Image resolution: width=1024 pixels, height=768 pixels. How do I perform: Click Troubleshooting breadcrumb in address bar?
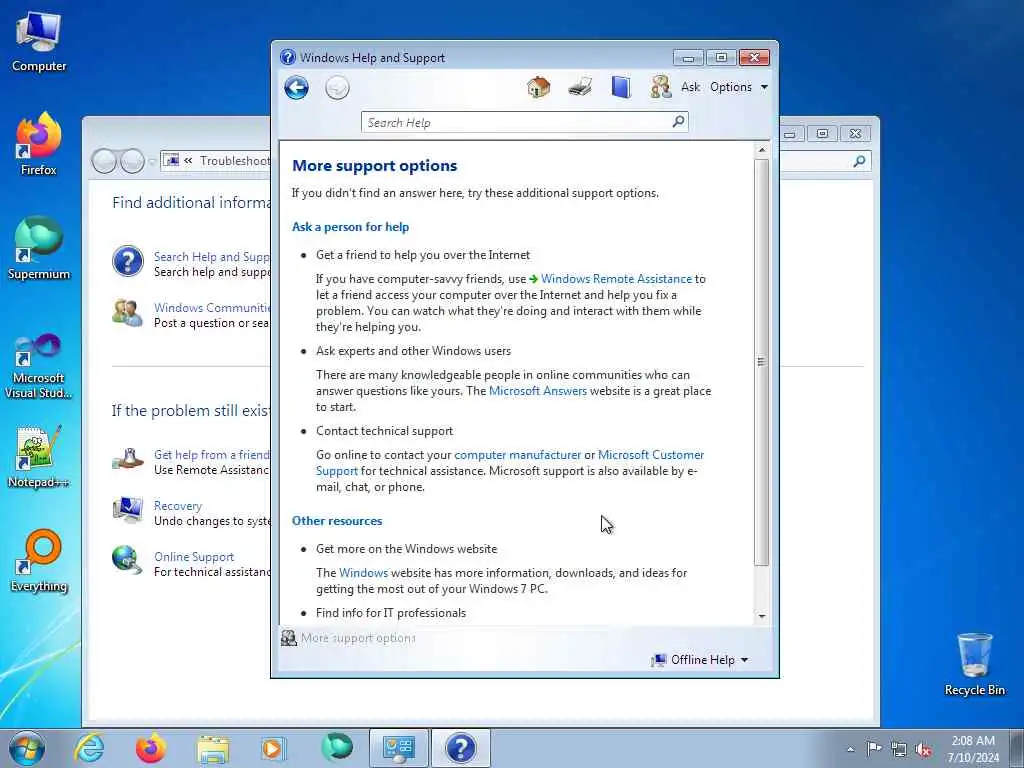click(x=235, y=161)
